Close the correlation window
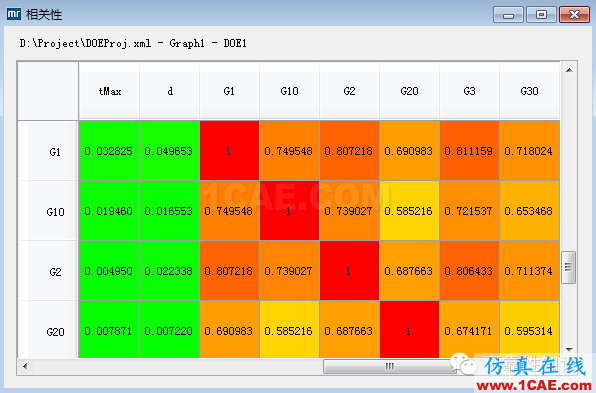 point(574,15)
